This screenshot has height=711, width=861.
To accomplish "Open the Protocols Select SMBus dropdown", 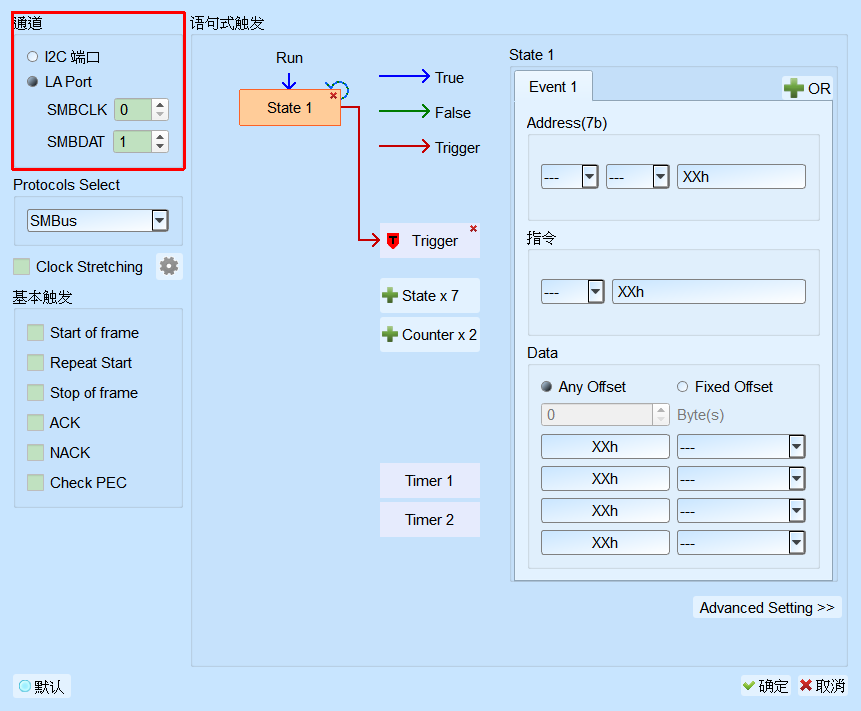I will tap(98, 220).
